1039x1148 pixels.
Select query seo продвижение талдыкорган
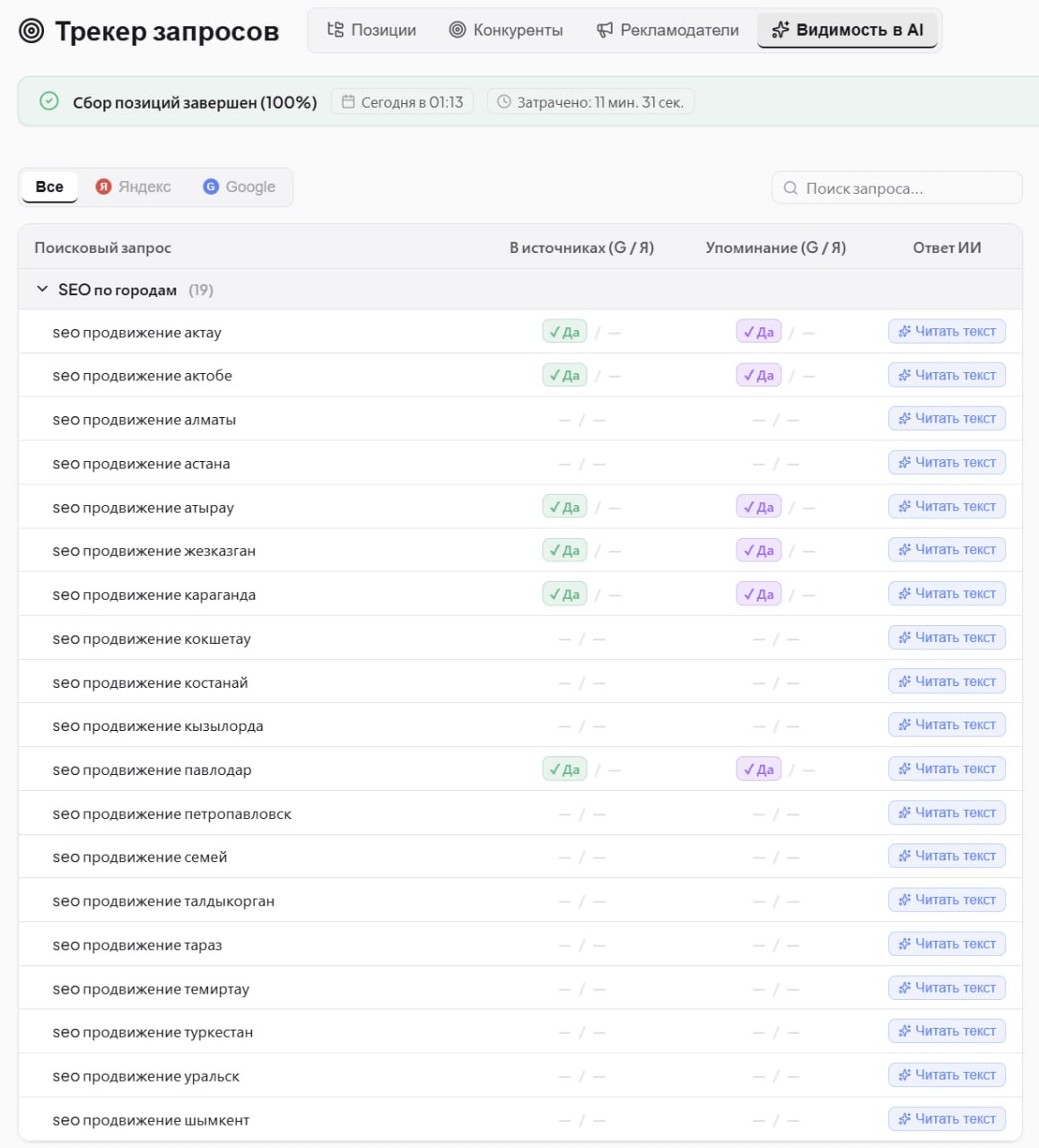(x=163, y=901)
